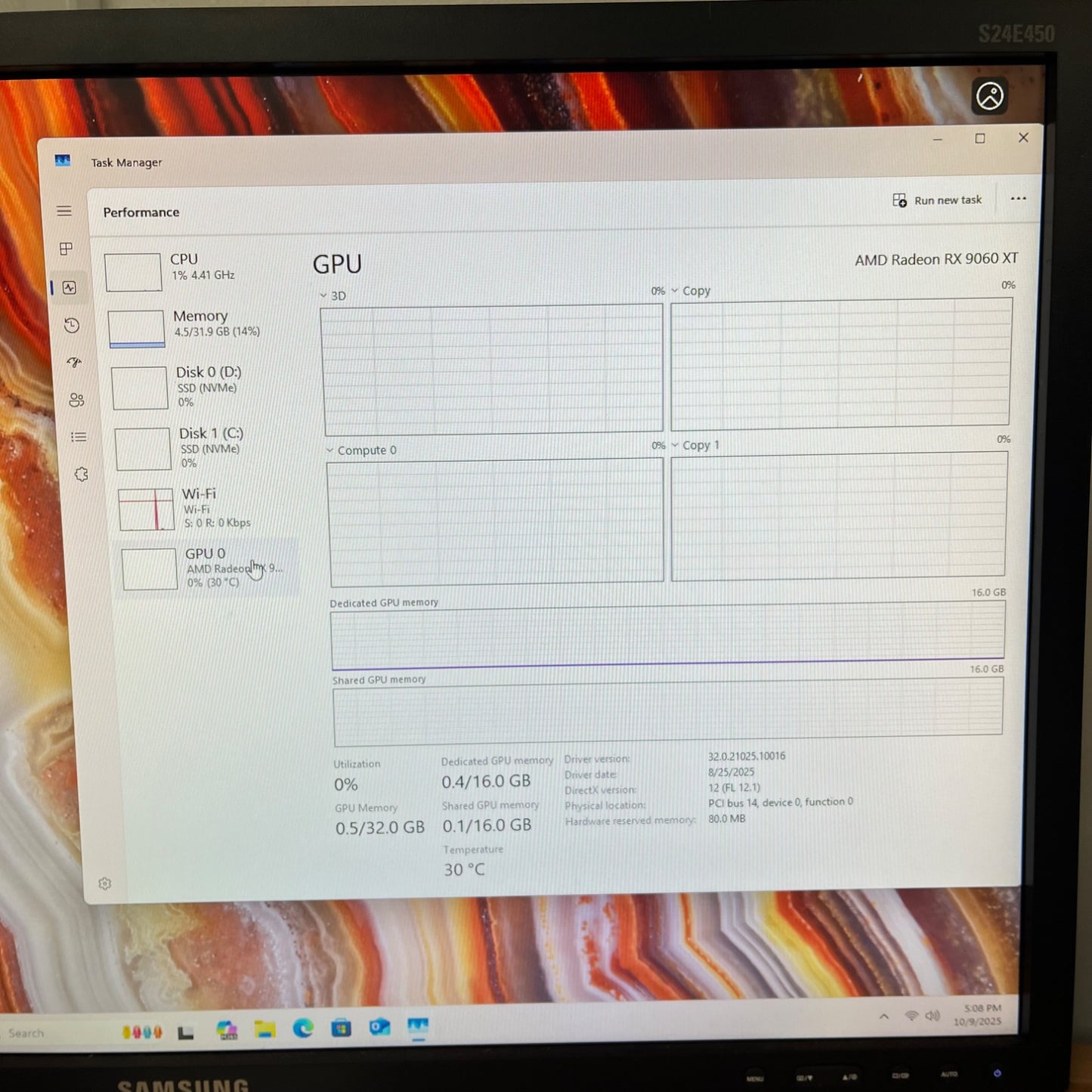Collapse the Compute 0 graph section
The width and height of the screenshot is (1092, 1092).
[330, 450]
